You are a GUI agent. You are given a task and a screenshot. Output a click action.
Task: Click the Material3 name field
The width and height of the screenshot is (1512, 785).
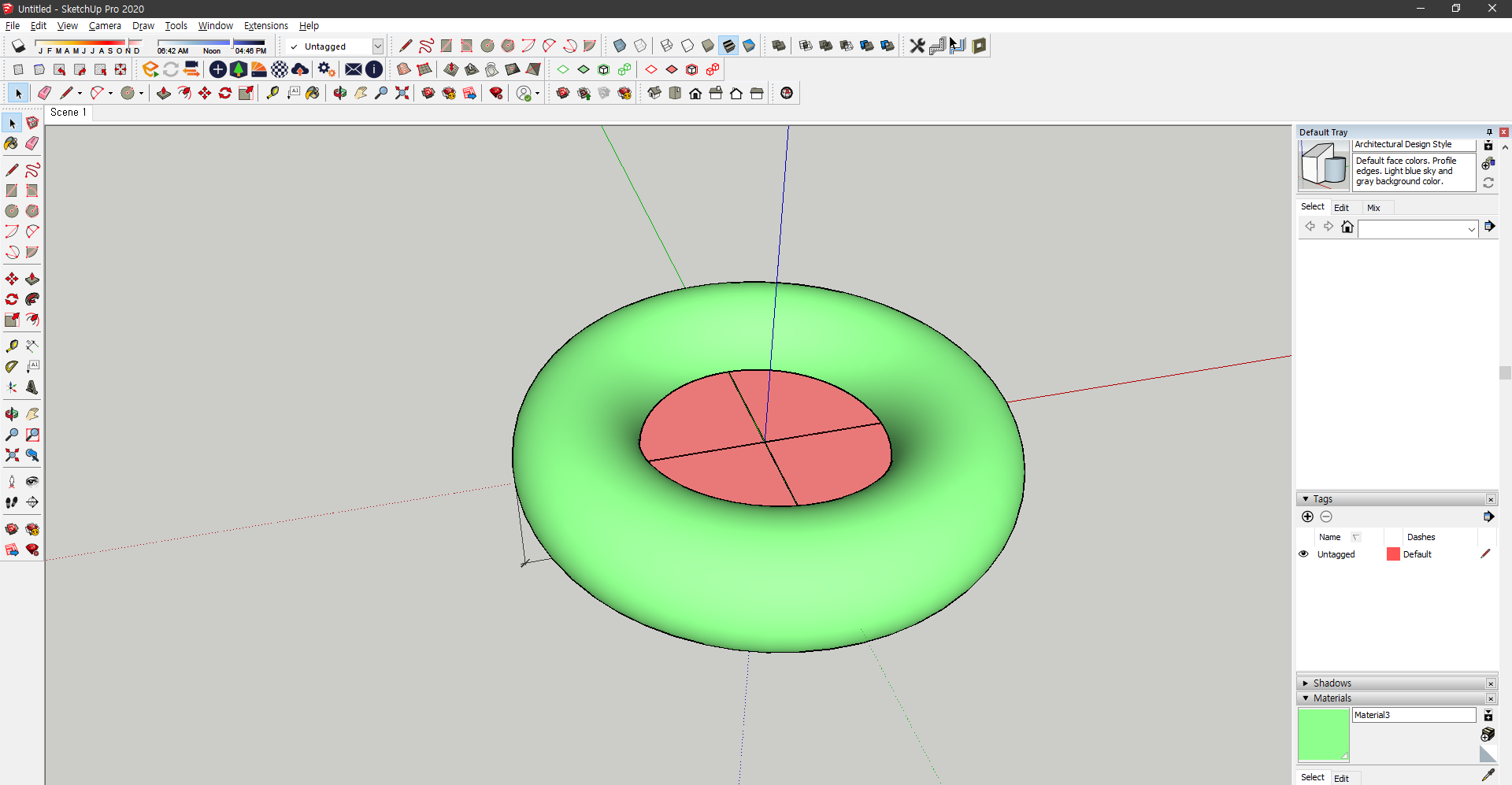[1414, 715]
